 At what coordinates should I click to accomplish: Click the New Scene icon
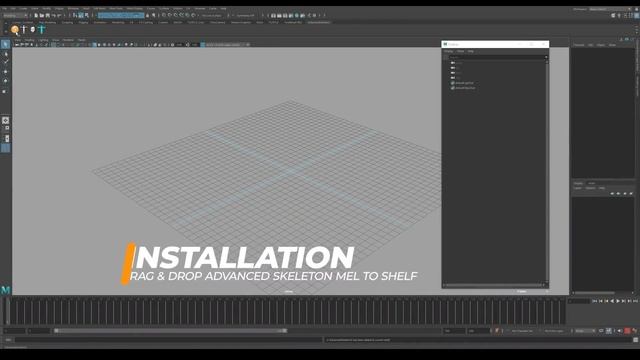[x=36, y=16]
